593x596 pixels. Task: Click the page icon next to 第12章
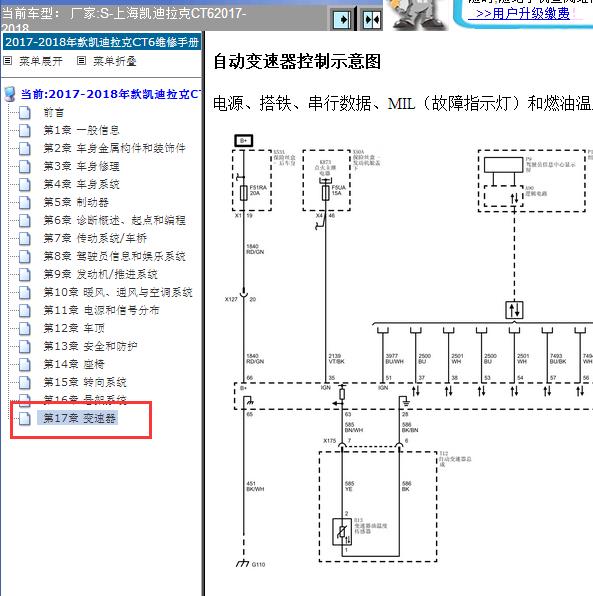point(25,328)
